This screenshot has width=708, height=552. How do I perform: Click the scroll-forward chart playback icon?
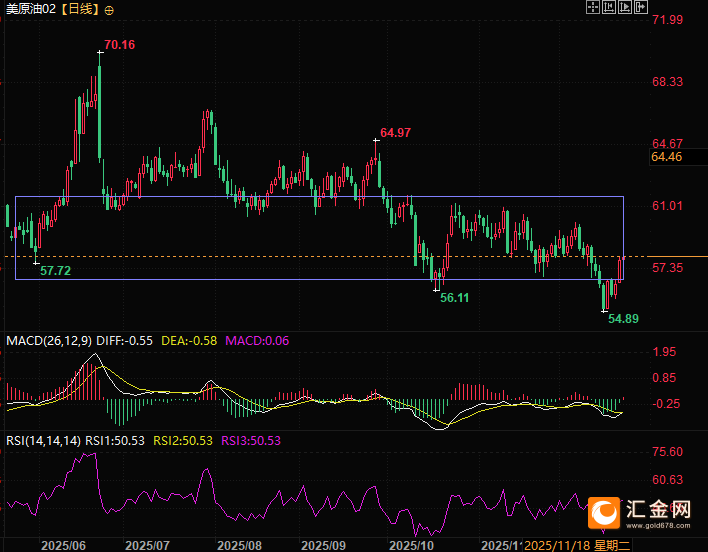[627, 8]
